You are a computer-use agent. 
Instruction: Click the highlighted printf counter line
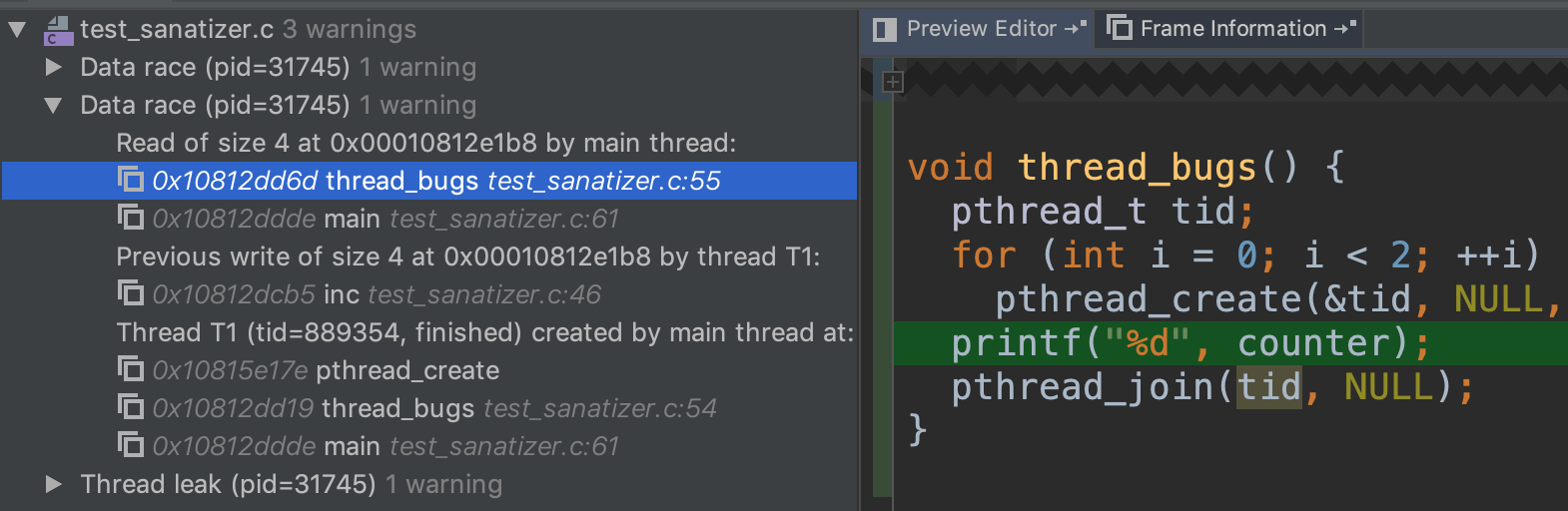pos(1190,343)
